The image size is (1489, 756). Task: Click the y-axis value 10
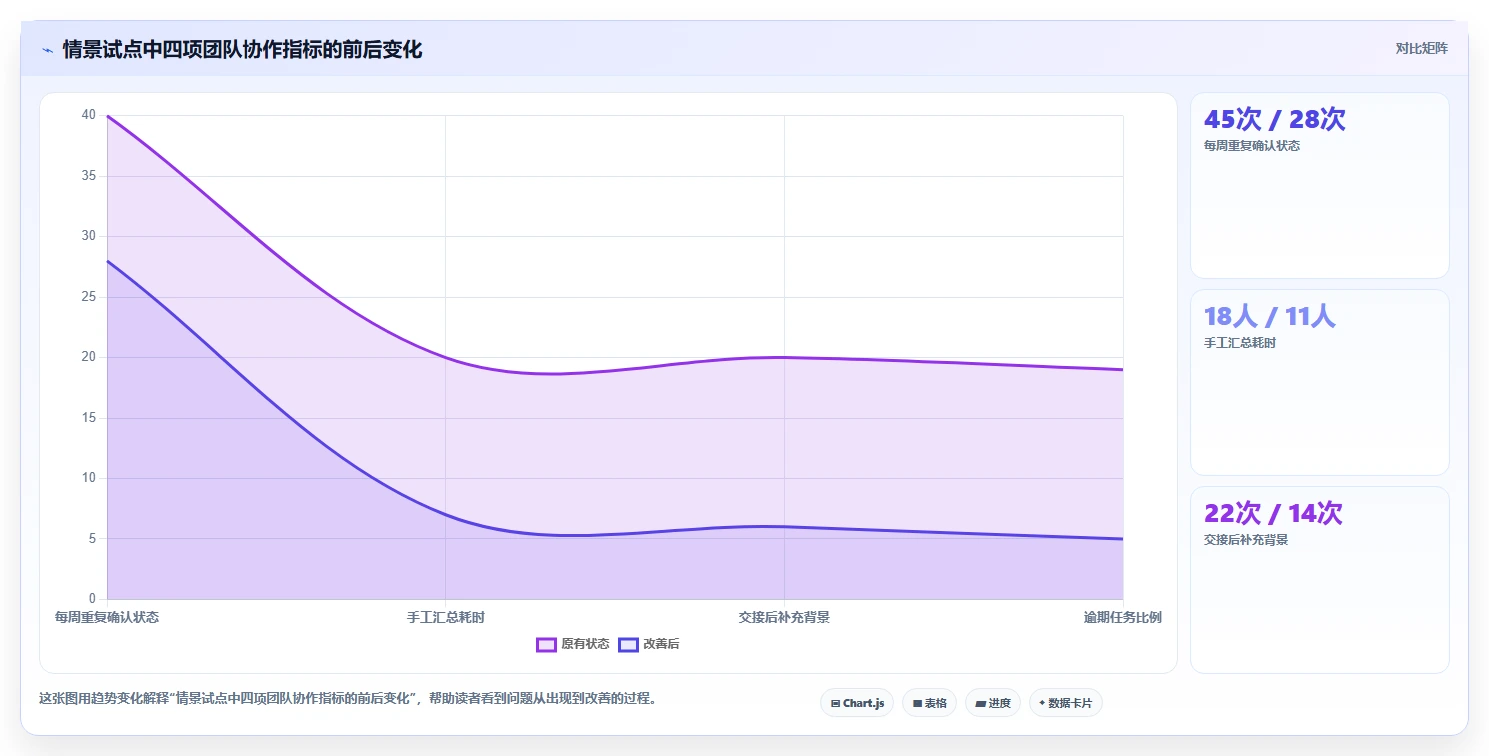[x=89, y=478]
